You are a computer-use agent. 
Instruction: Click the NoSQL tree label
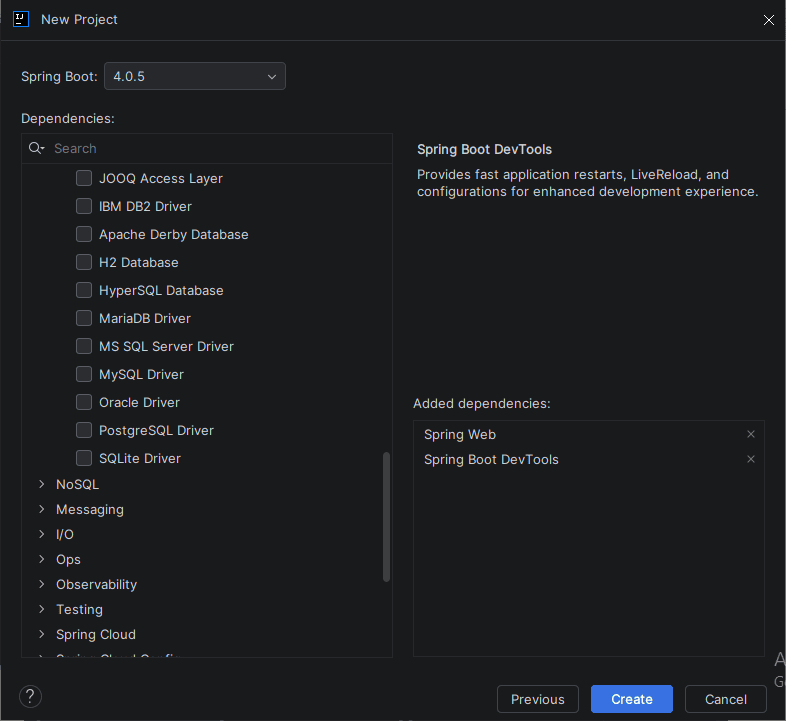tap(77, 484)
